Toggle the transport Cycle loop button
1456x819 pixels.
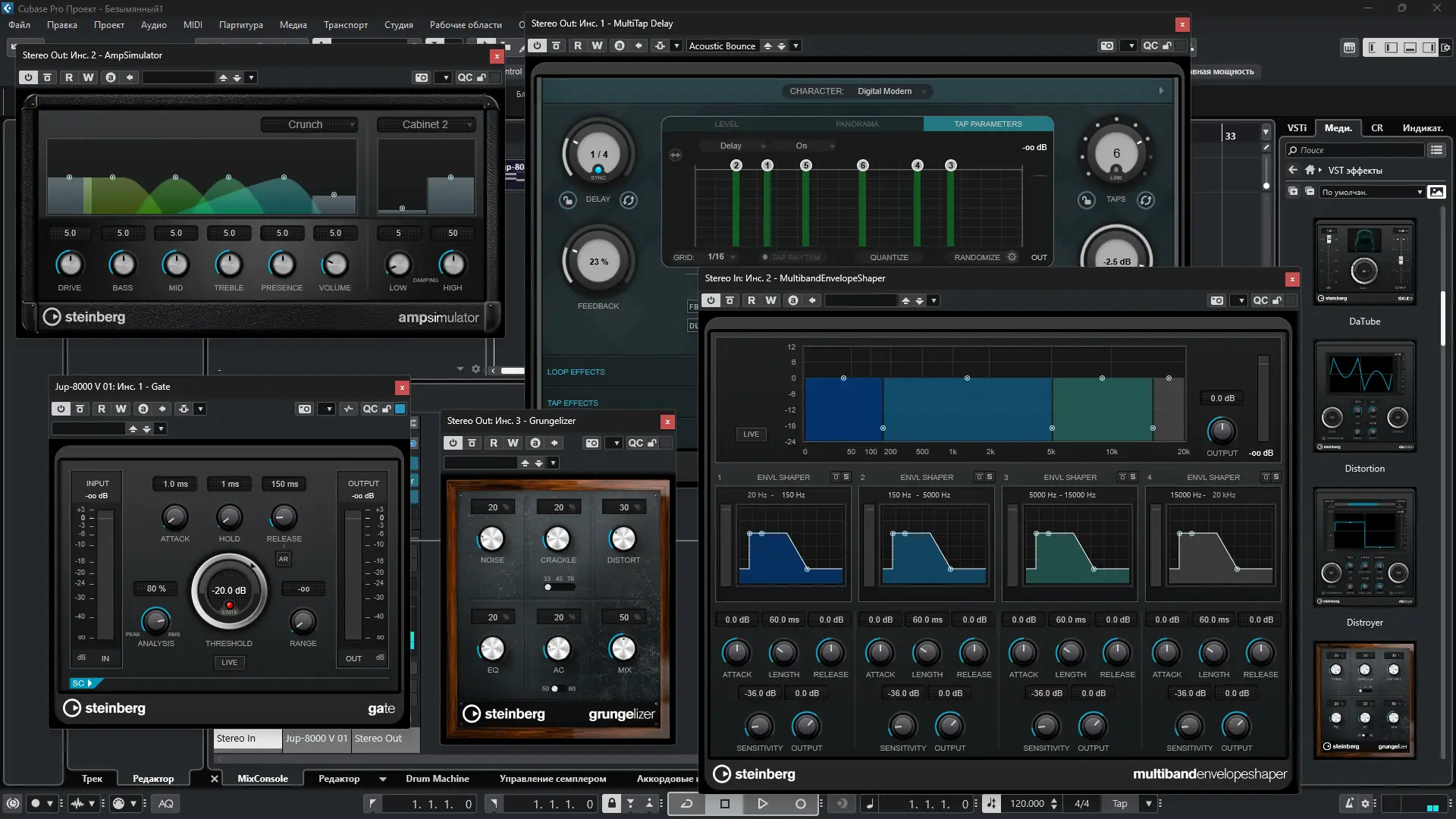(x=686, y=804)
